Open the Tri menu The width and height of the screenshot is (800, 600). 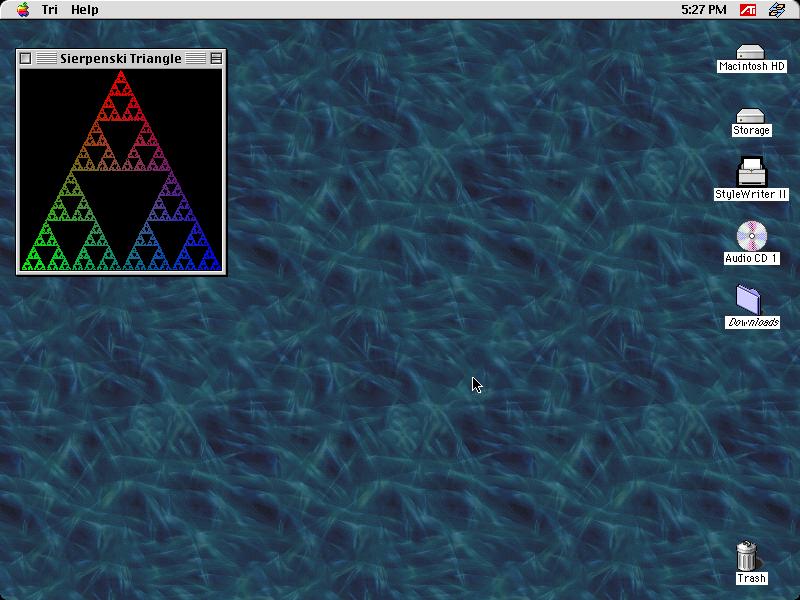49,10
